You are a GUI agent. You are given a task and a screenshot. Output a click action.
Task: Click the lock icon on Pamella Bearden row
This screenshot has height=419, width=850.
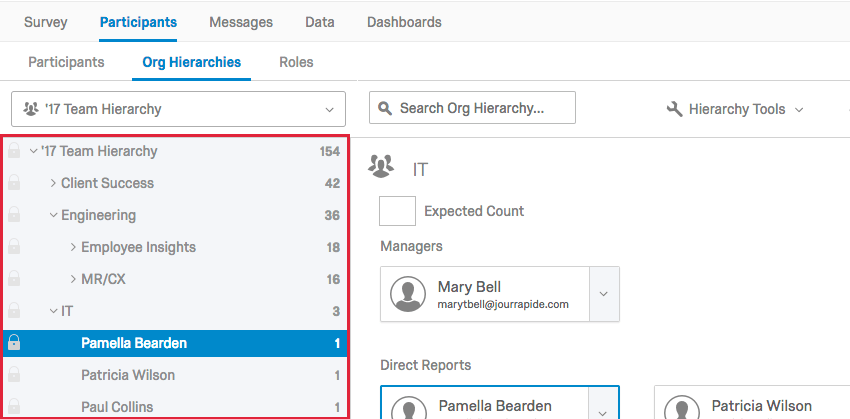point(14,343)
